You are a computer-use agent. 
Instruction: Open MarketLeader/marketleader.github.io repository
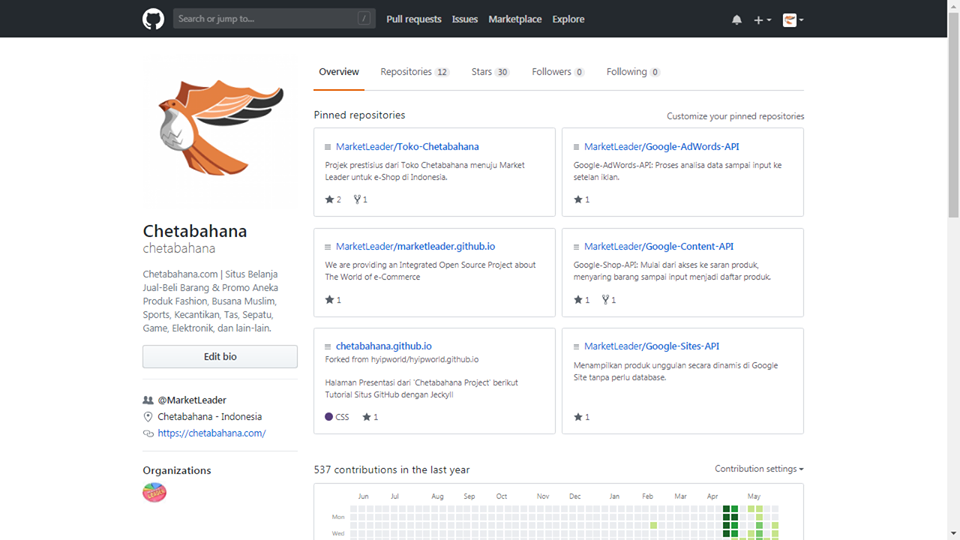[x=415, y=246]
